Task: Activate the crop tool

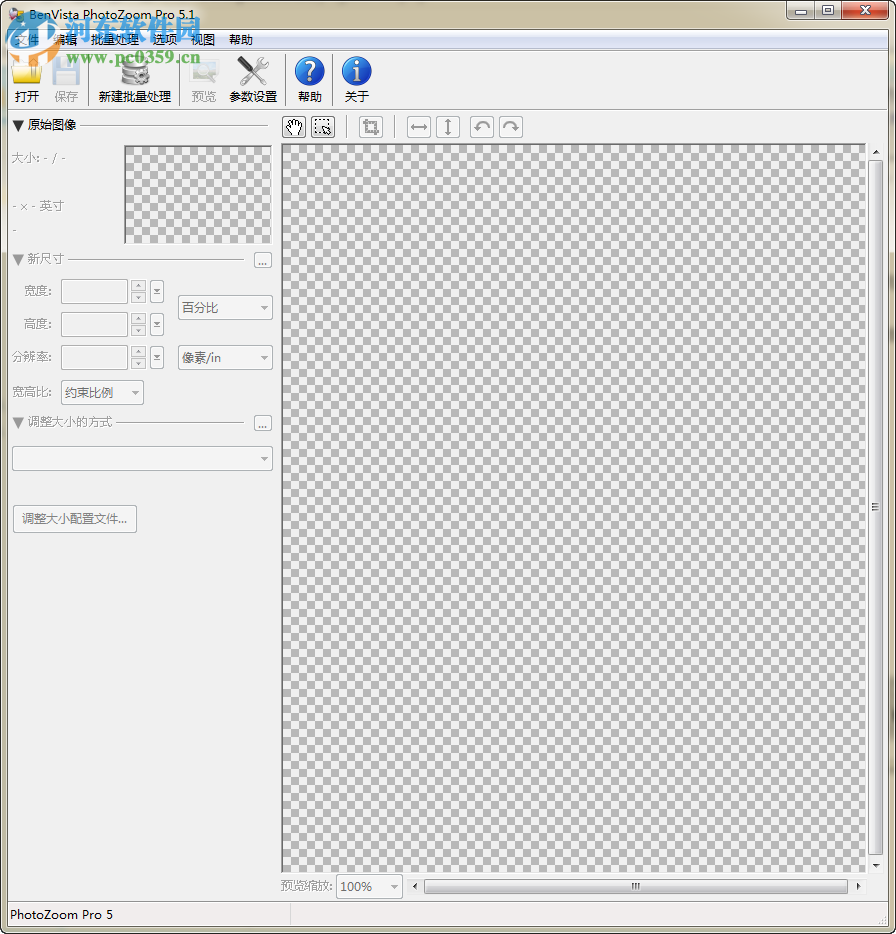Action: click(x=370, y=127)
